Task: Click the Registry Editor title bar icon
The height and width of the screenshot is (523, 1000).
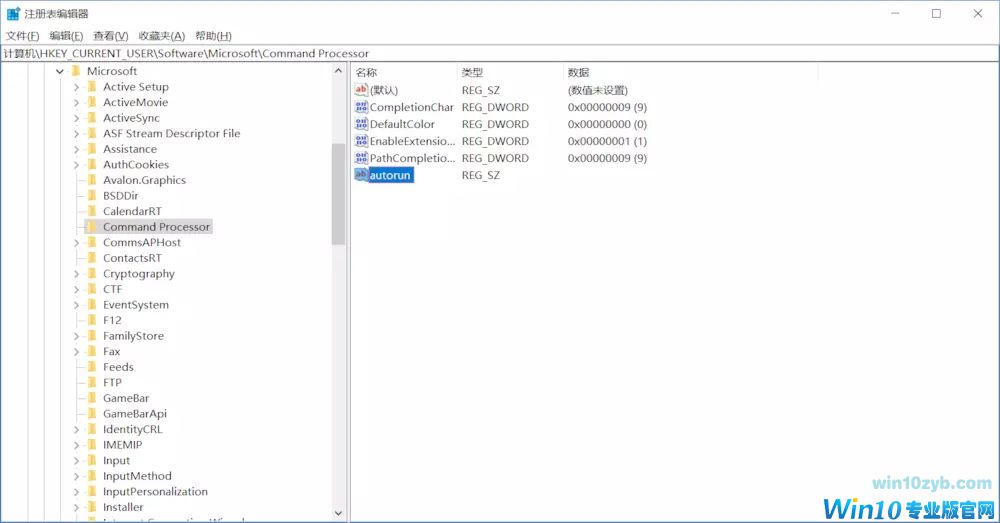Action: coord(13,13)
